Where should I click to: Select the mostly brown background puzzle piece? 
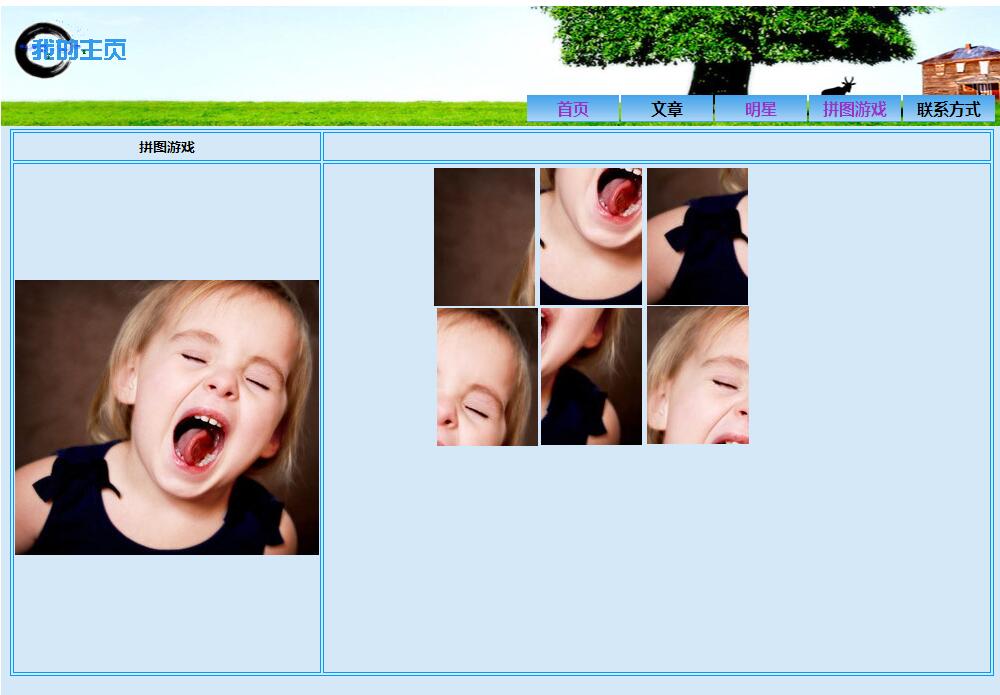point(484,236)
